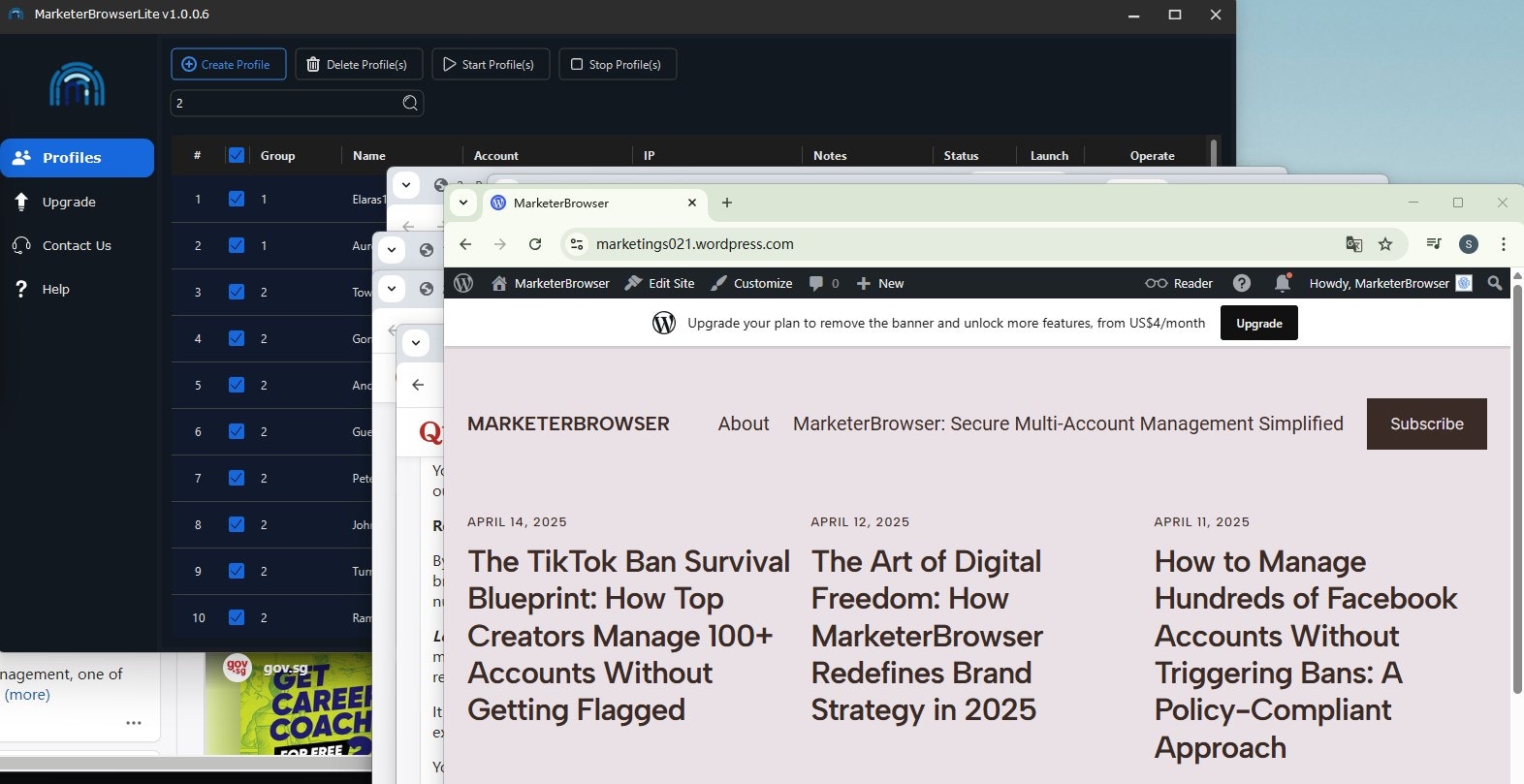Reload the marketings021.wordpress.com page

click(x=535, y=244)
